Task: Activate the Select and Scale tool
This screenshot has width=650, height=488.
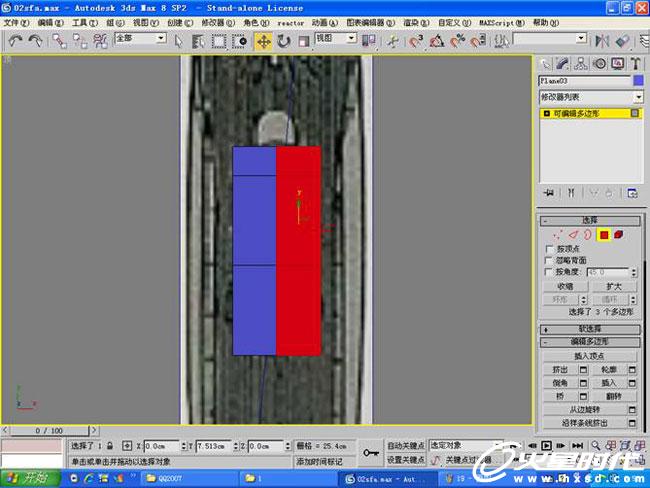Action: tap(304, 41)
